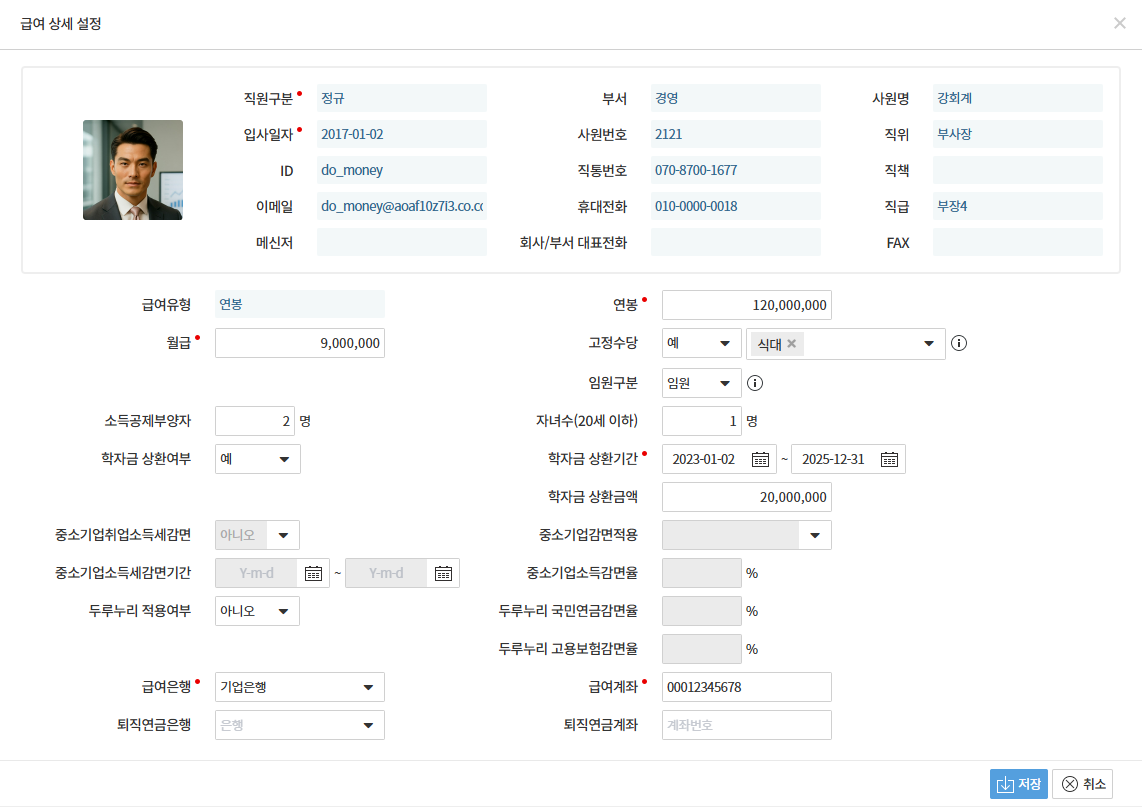Expand the 임원구분 dropdown

pyautogui.click(x=701, y=383)
